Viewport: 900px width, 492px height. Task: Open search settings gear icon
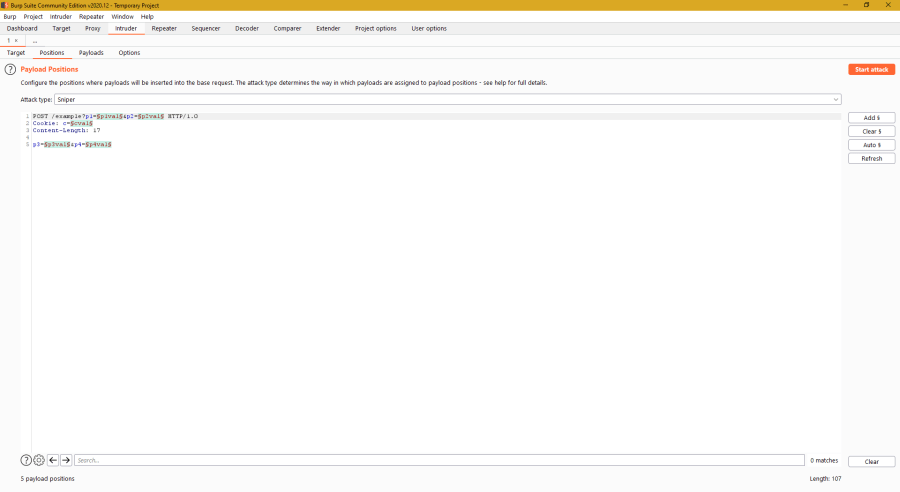tap(39, 460)
